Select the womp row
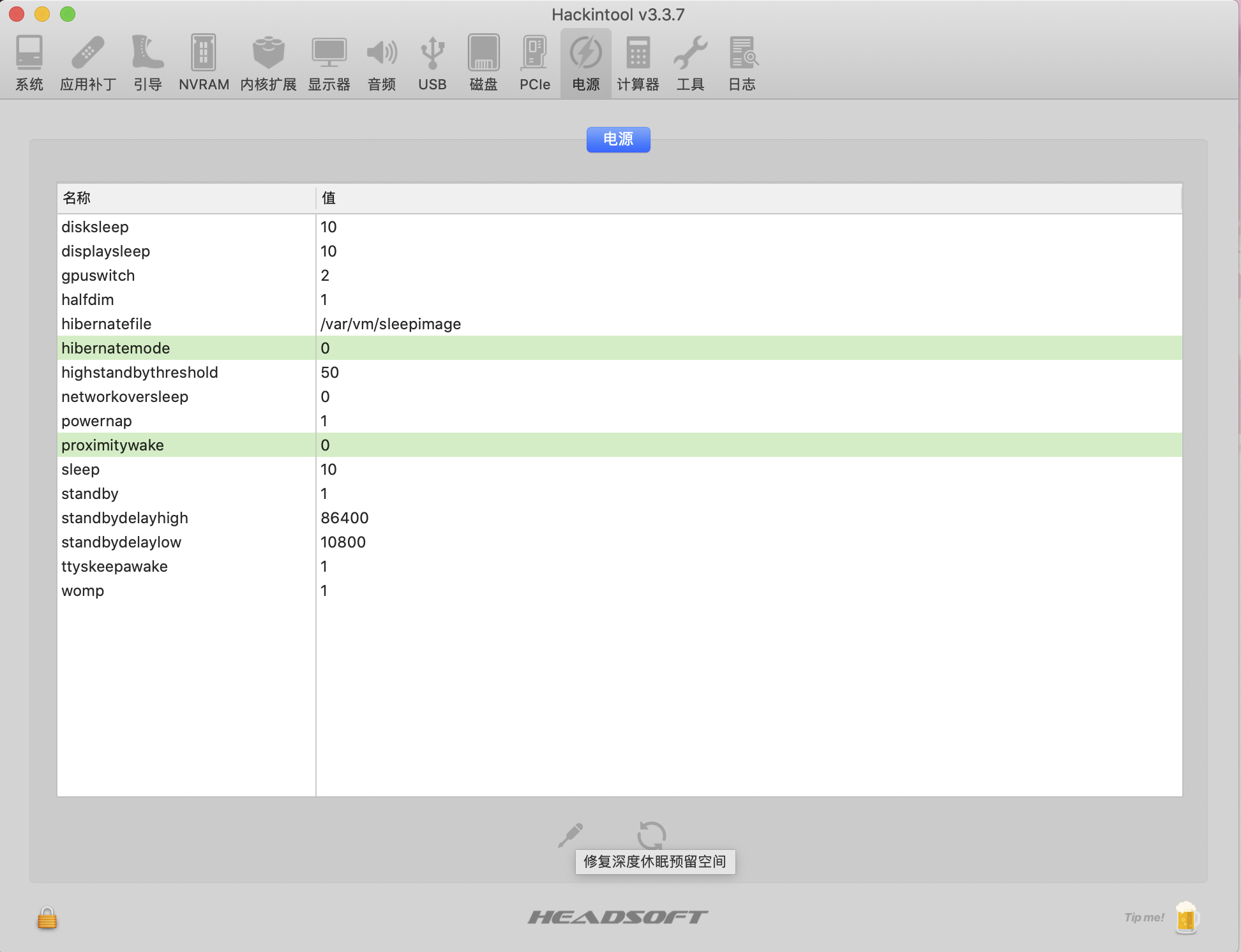The height and width of the screenshot is (952, 1241). point(619,590)
